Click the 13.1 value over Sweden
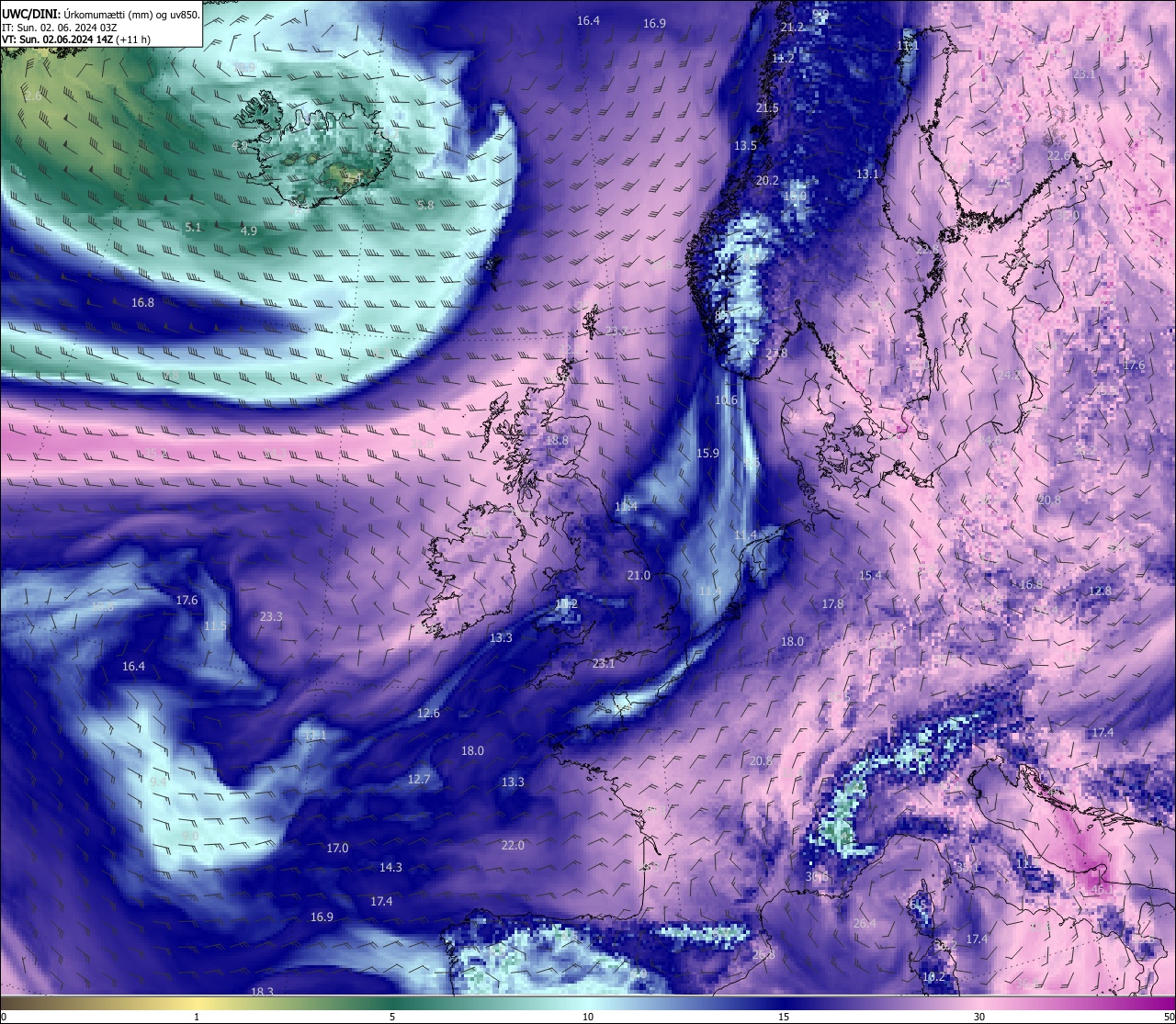The width and height of the screenshot is (1176, 1024). coord(867,174)
